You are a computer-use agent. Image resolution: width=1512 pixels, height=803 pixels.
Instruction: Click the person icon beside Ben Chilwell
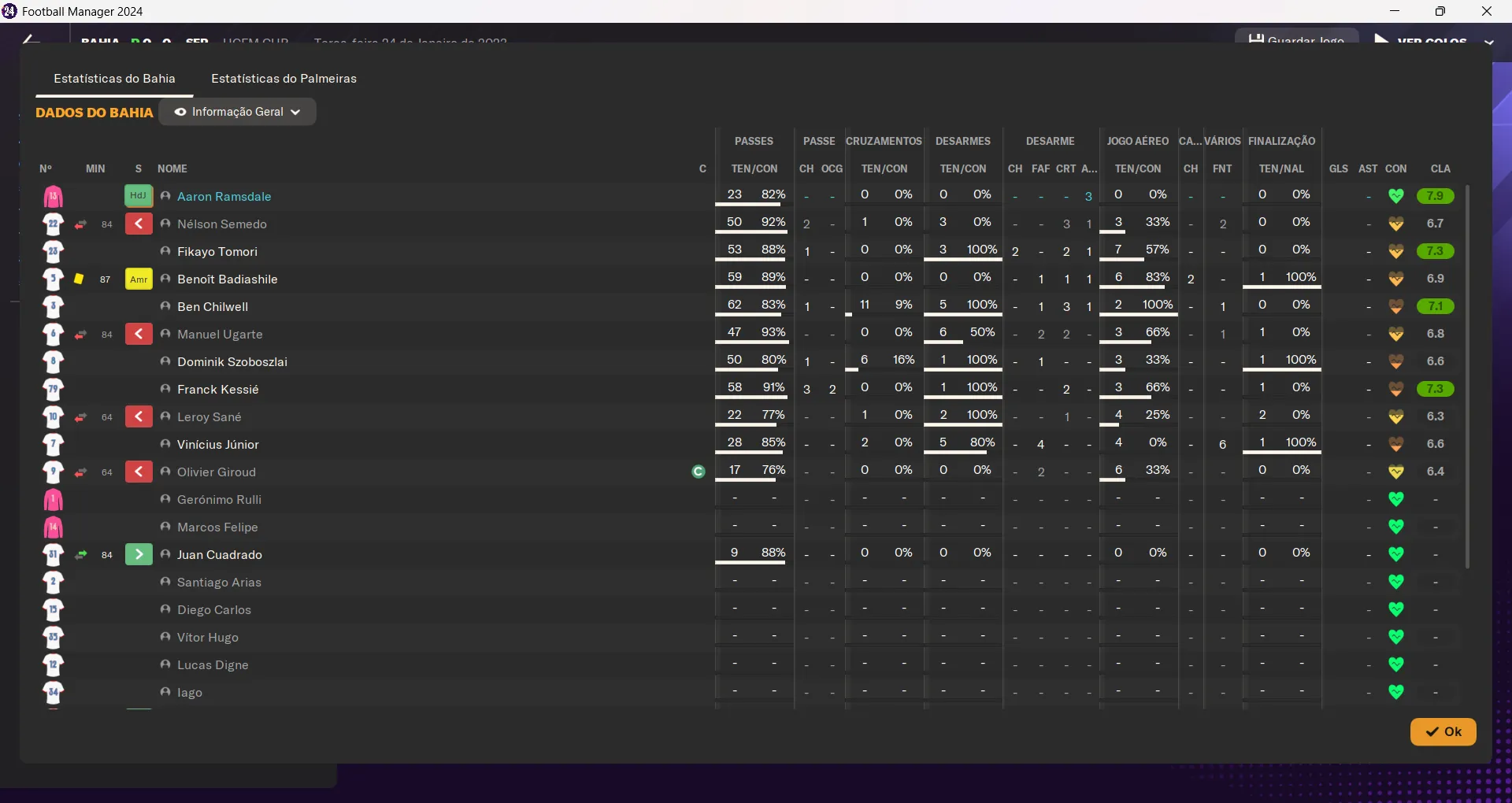tap(165, 306)
